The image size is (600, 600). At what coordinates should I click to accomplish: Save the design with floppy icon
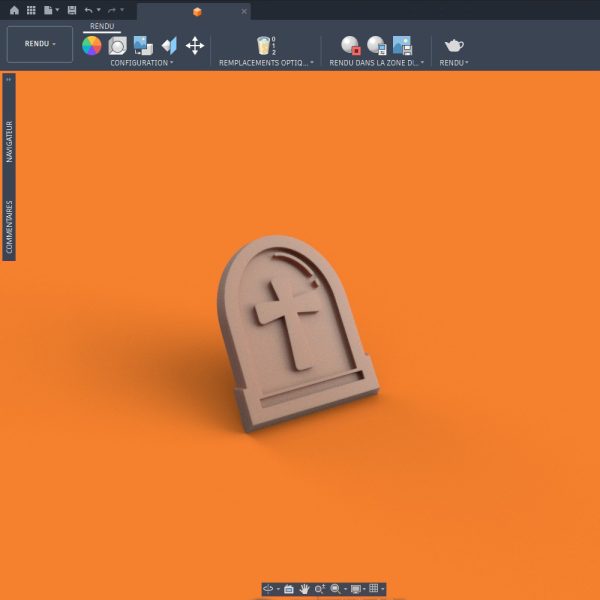click(72, 10)
